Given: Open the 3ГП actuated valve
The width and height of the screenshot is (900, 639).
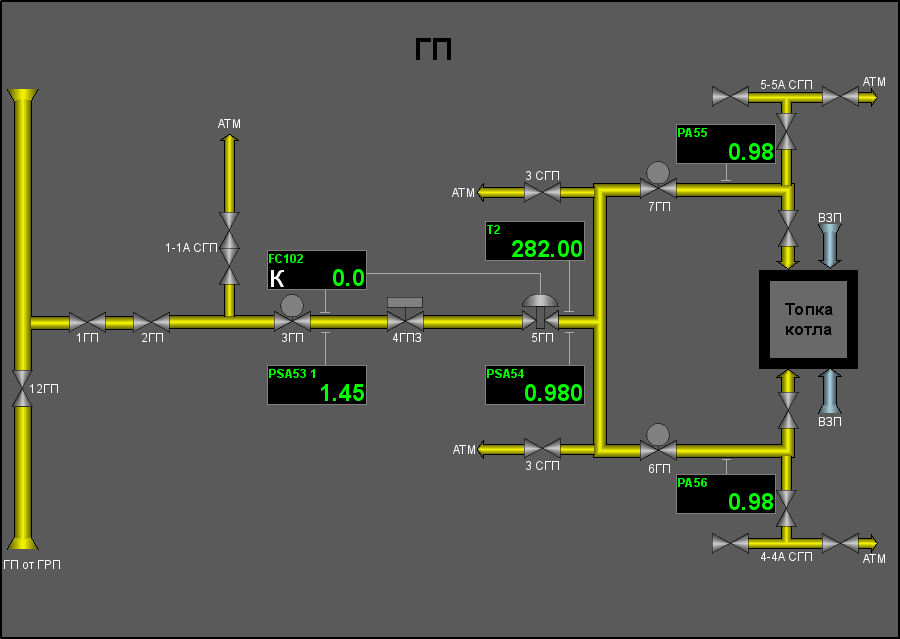Looking at the screenshot, I should click(292, 315).
